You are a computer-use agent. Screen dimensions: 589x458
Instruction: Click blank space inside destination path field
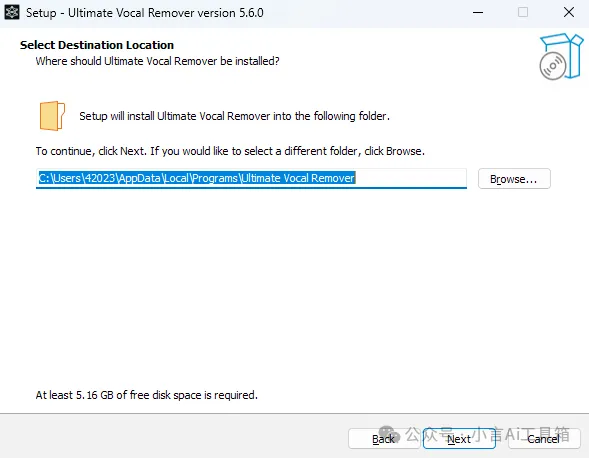(411, 178)
